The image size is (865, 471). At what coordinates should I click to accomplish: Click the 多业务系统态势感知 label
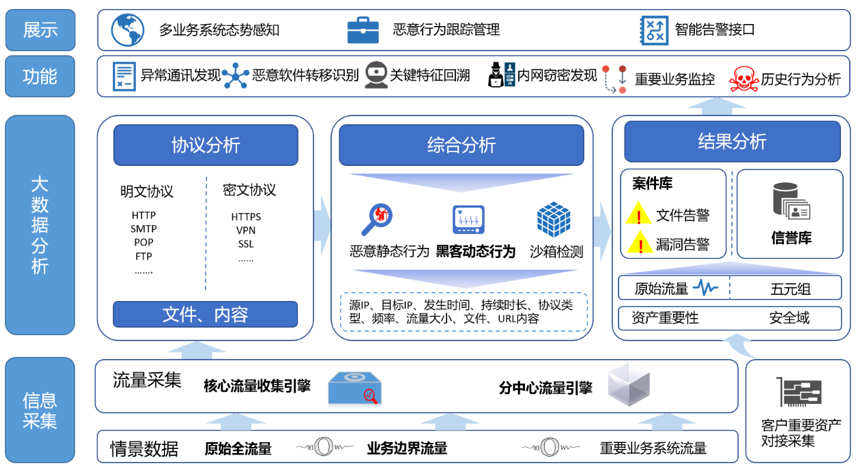(x=220, y=30)
